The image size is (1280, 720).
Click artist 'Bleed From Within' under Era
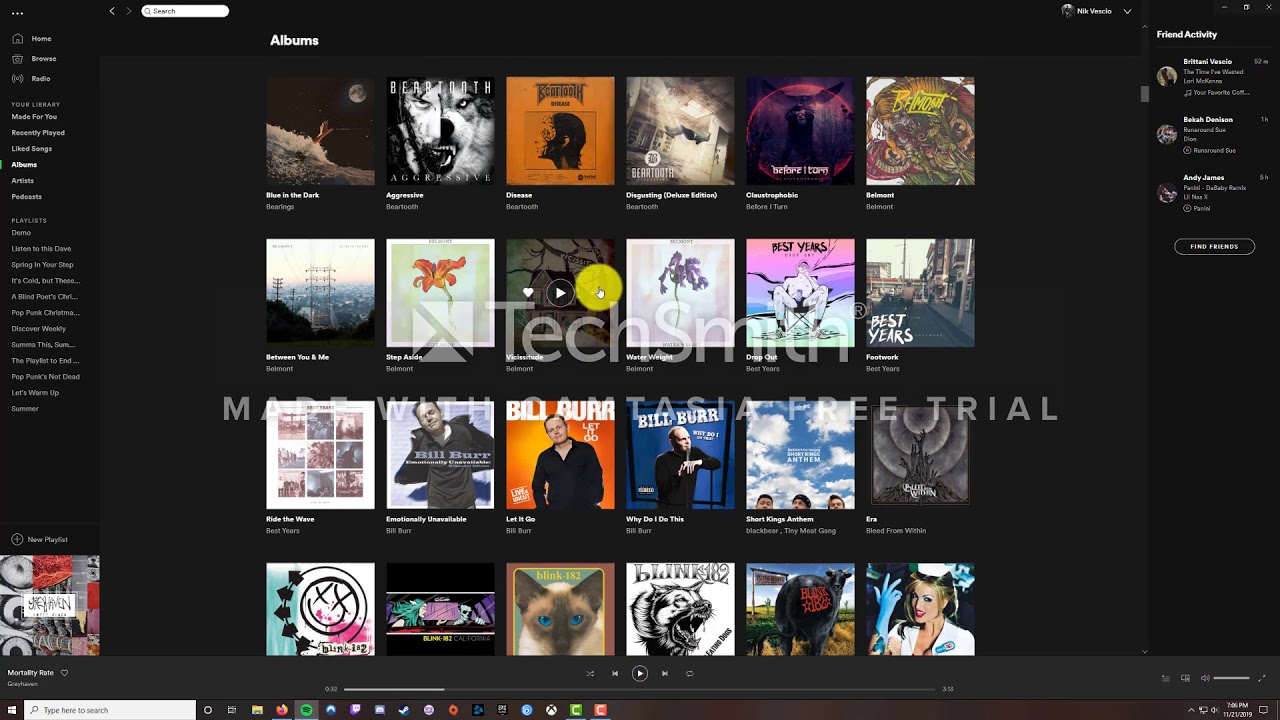tap(896, 531)
